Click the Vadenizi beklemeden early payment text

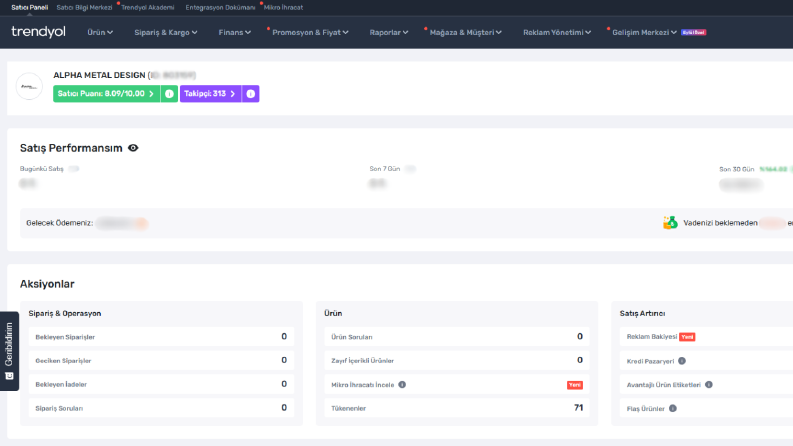pyautogui.click(x=720, y=223)
